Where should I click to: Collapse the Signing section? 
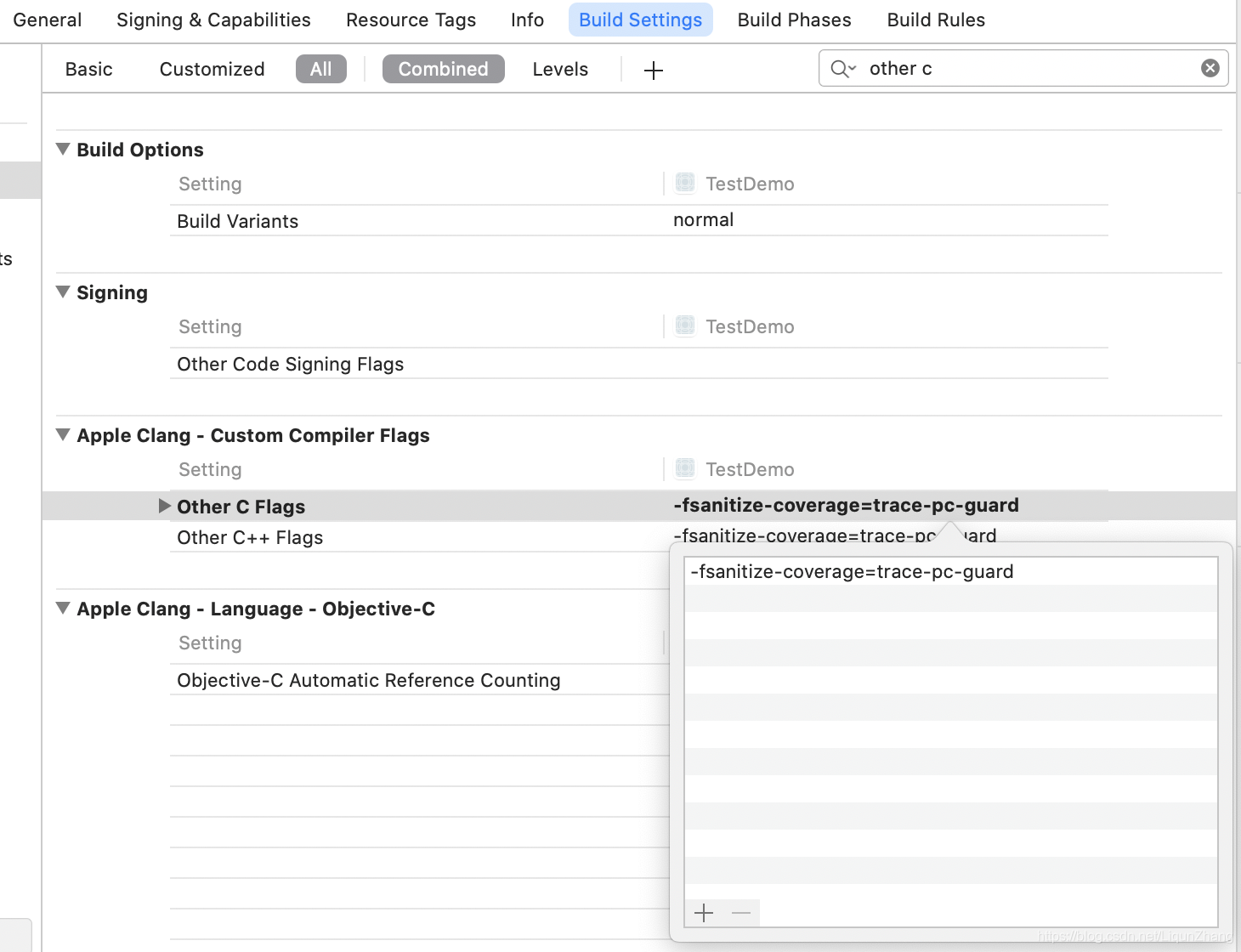(63, 292)
